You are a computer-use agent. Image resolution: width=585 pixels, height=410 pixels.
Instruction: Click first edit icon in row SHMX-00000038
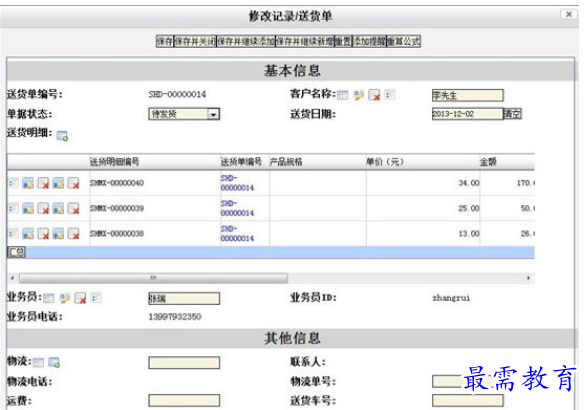coord(28,234)
